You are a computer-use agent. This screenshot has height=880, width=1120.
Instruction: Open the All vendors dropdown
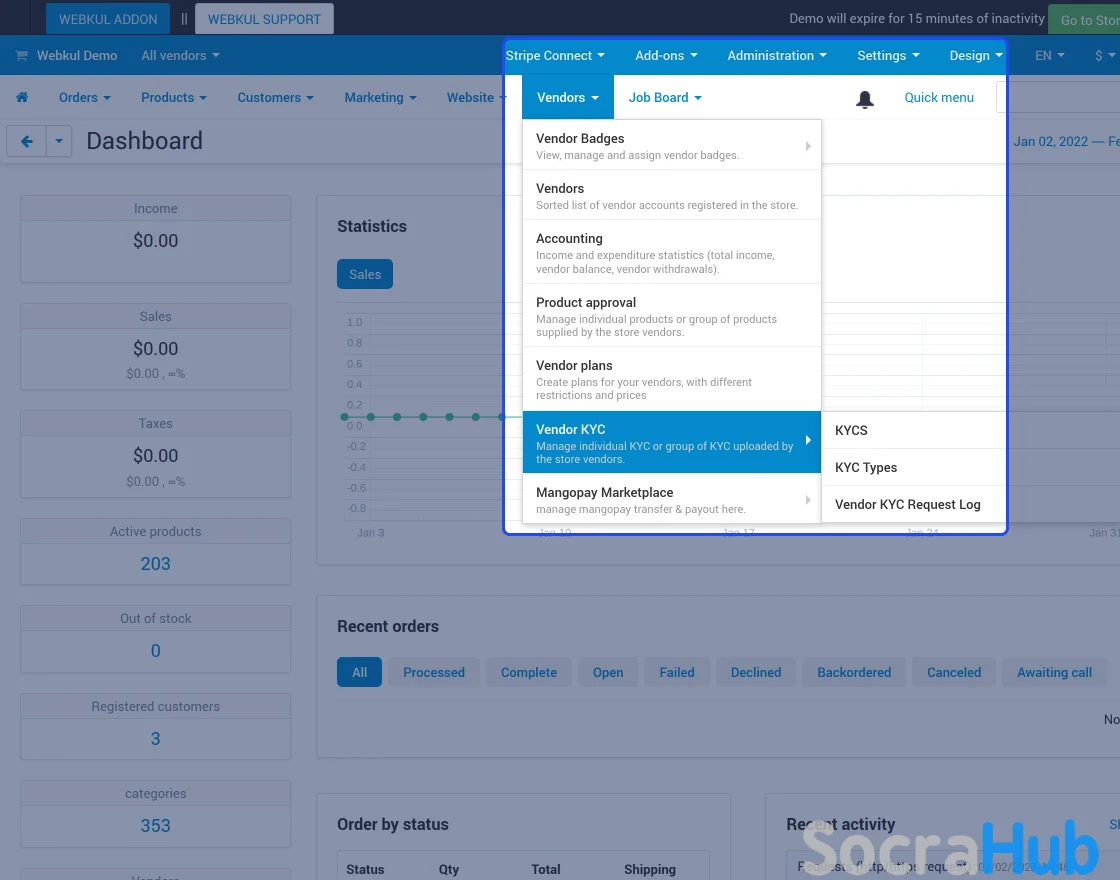pyautogui.click(x=180, y=56)
